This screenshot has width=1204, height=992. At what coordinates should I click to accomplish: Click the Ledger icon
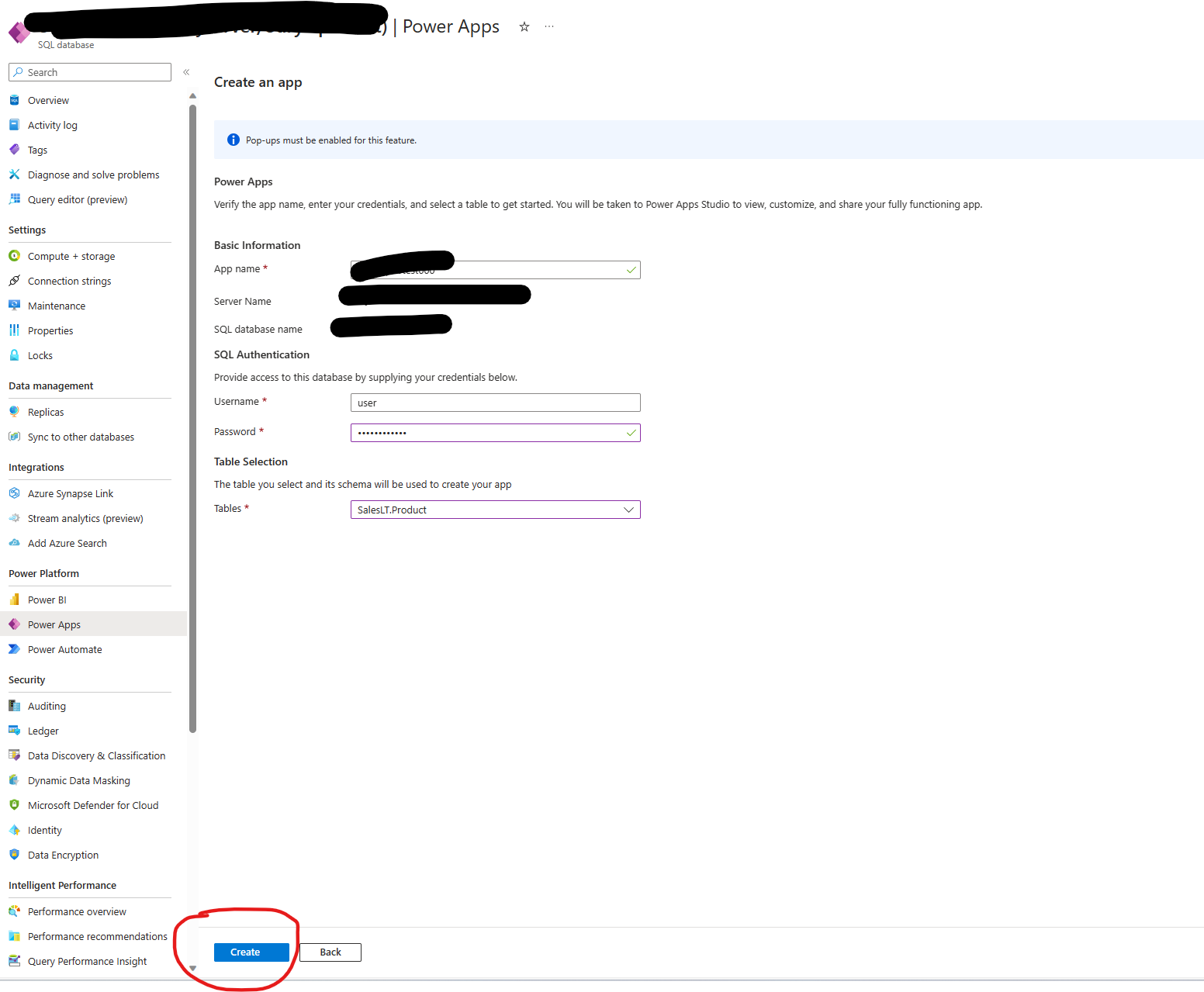14,731
